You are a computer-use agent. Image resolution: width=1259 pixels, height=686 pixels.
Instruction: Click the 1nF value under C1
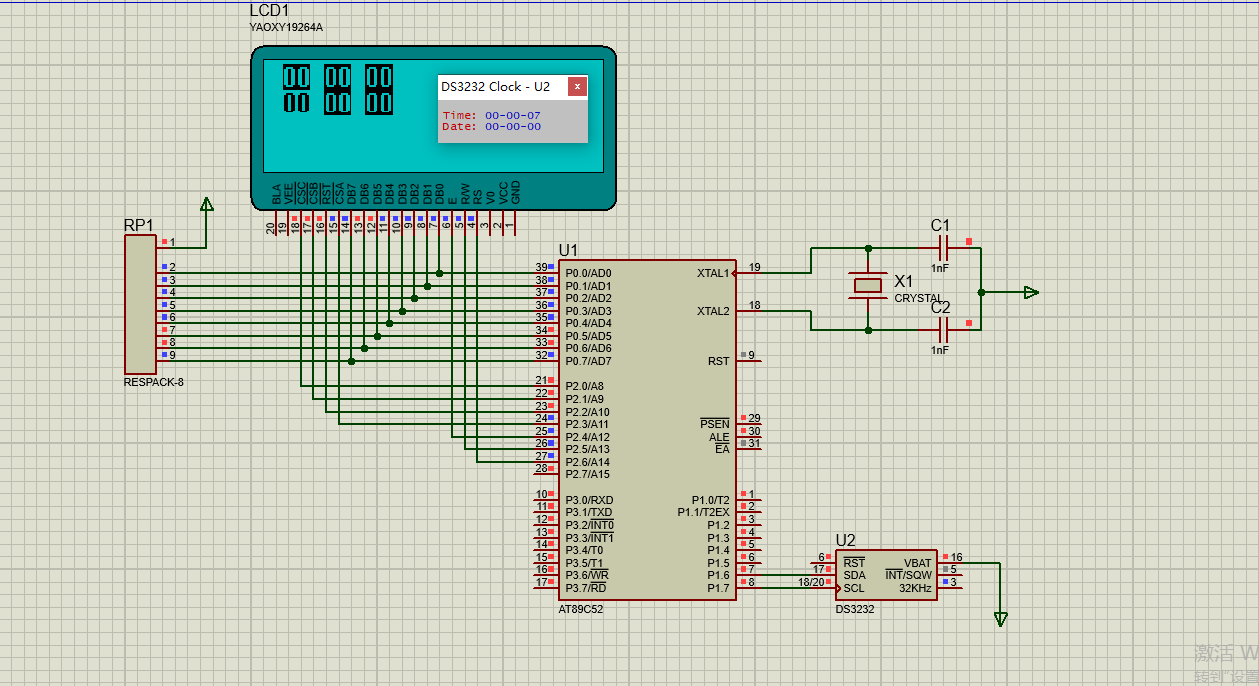940,268
